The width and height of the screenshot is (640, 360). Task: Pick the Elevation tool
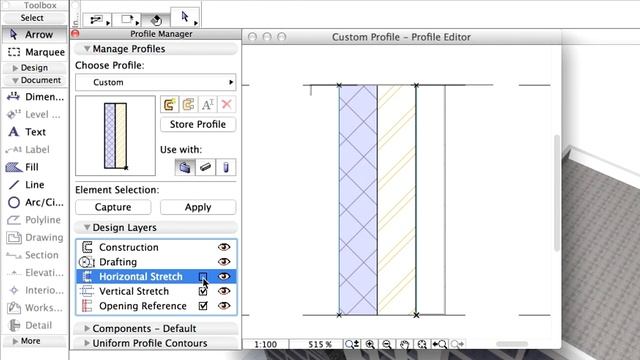(34, 272)
